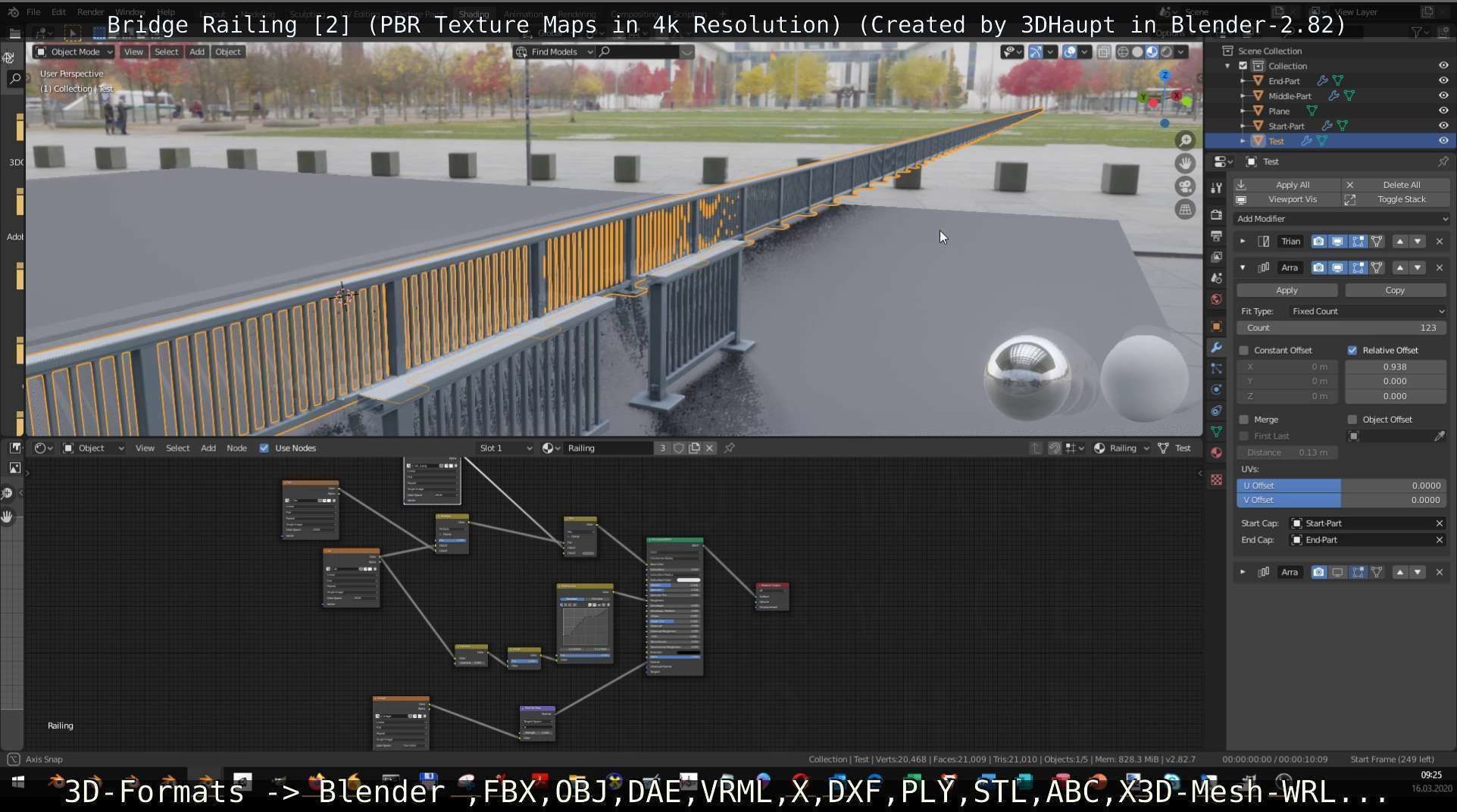Screen dimensions: 1457x812
Task: Open the viewport Object menu
Action: tap(227, 52)
